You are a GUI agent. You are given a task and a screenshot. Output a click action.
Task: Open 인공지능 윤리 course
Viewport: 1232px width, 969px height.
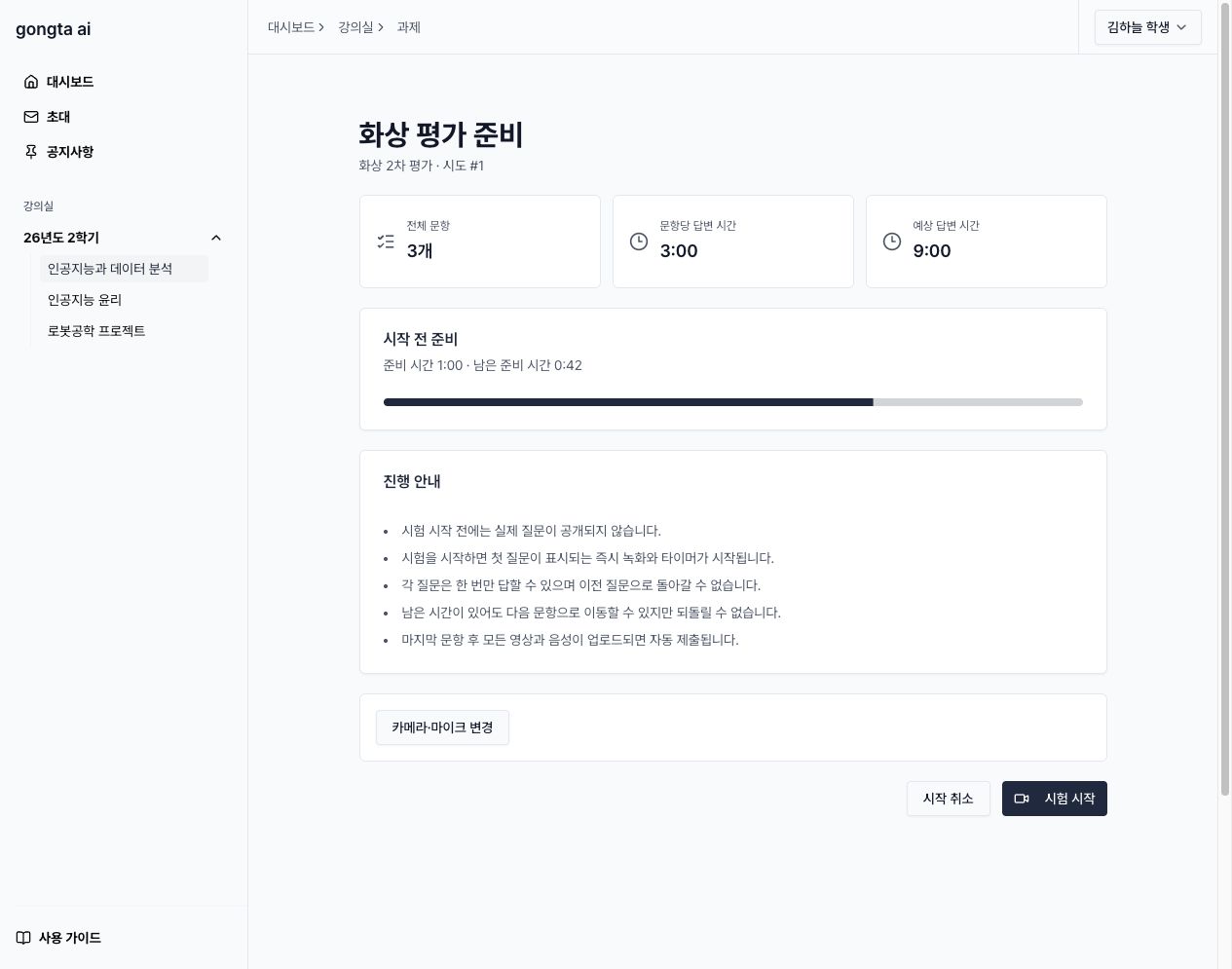(124, 300)
